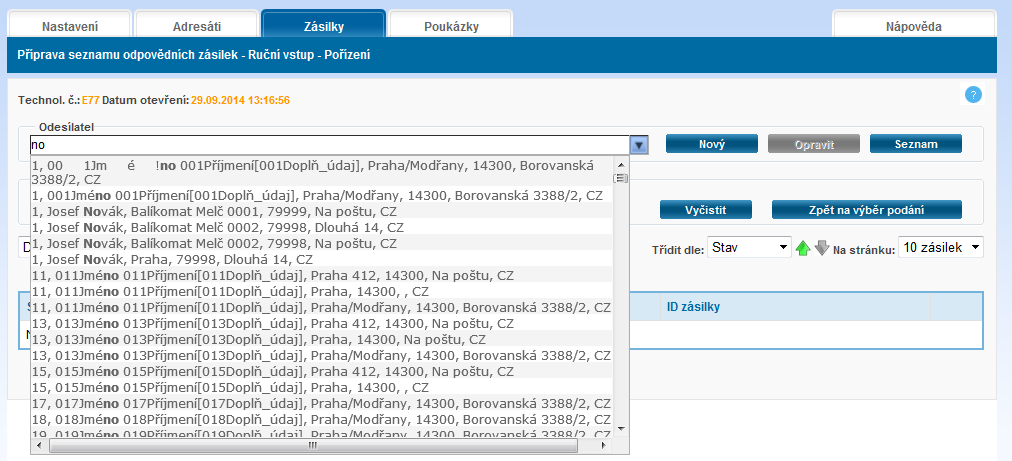This screenshot has height=461, width=1012.
Task: Expand the Na stránku 10 zásilek dropdown
Action: [x=940, y=247]
